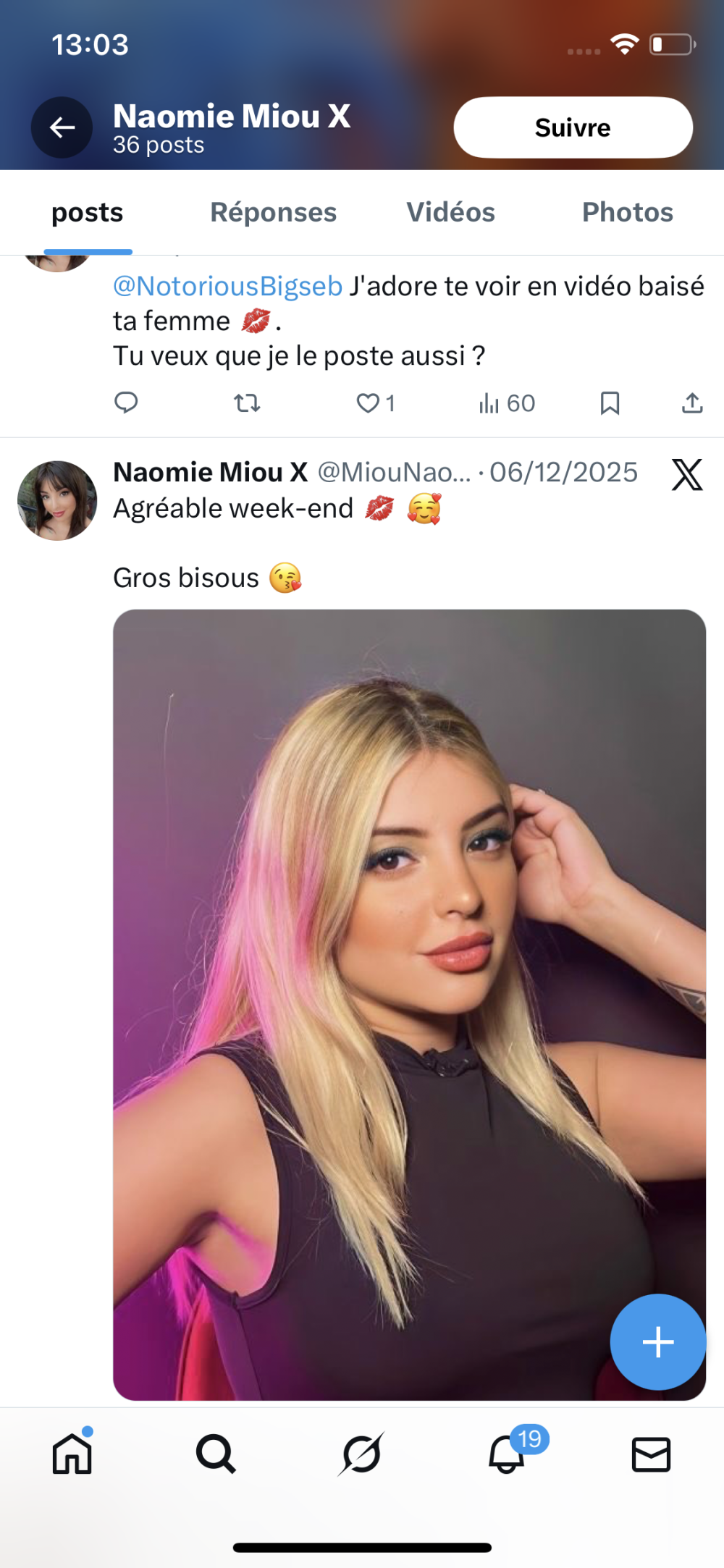
Task: Tap the back arrow button
Action: tap(62, 127)
